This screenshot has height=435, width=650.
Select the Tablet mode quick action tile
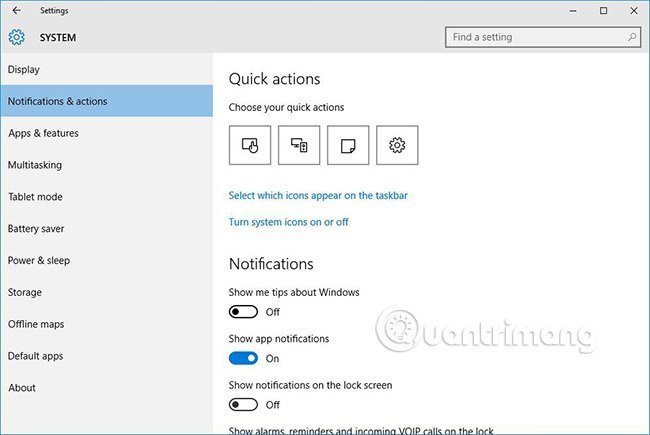click(x=250, y=145)
